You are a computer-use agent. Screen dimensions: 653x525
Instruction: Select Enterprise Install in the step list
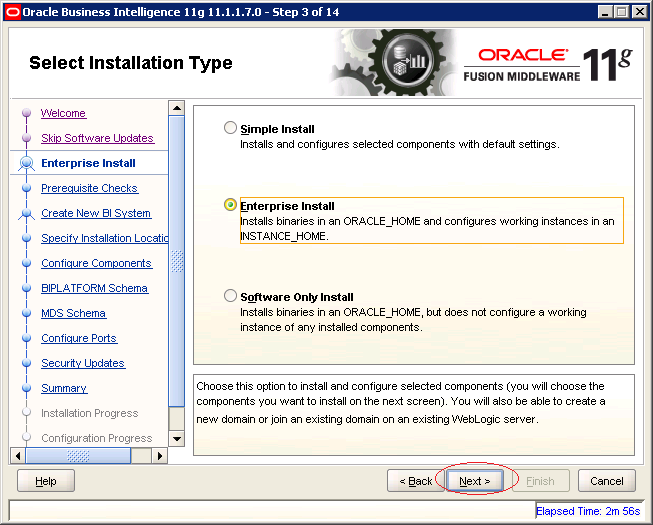88,163
